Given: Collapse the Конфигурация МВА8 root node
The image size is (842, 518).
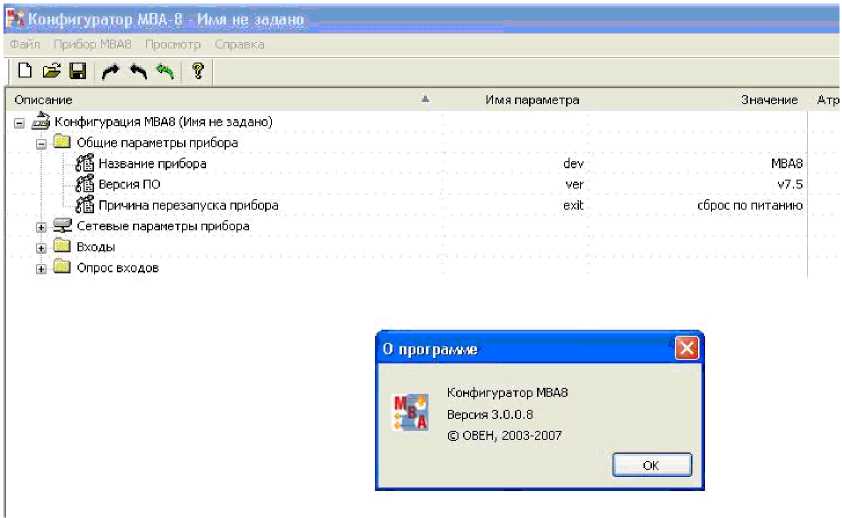Looking at the screenshot, I should pyautogui.click(x=19, y=123).
